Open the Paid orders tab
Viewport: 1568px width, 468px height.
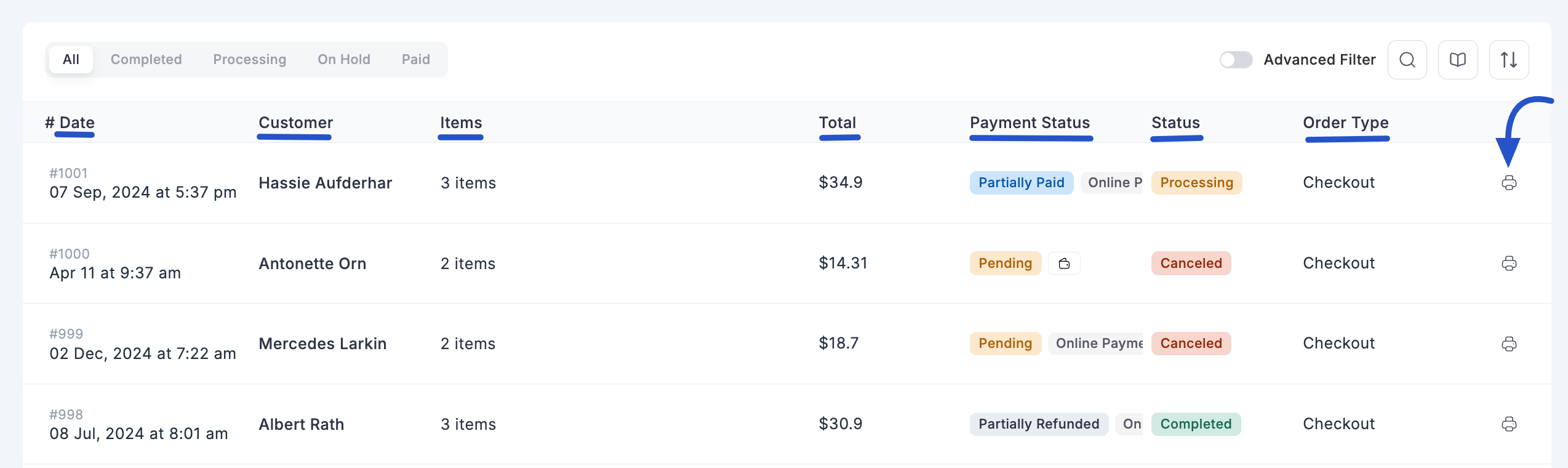pos(415,59)
